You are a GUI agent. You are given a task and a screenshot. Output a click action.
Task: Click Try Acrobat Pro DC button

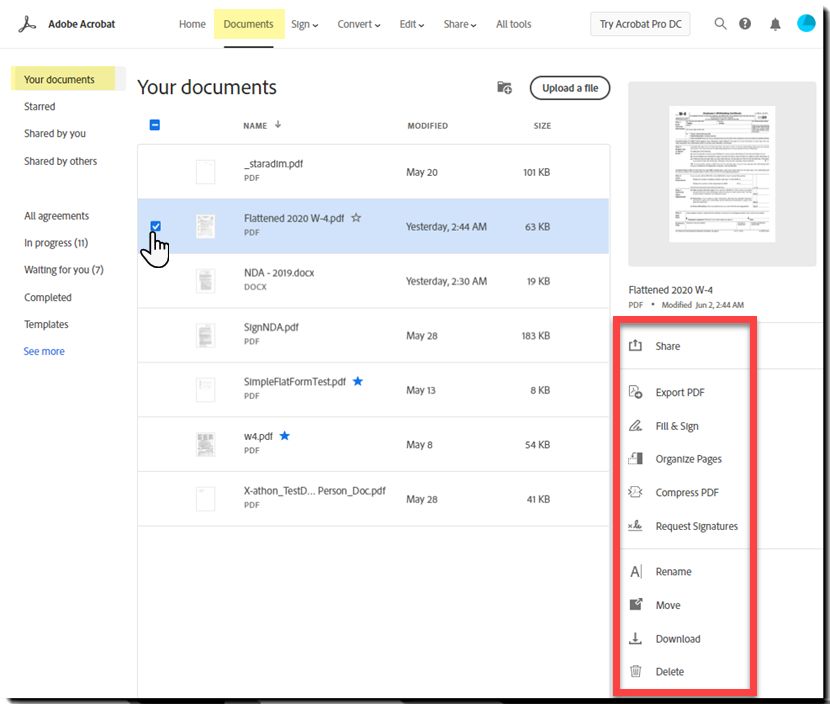pyautogui.click(x=640, y=24)
